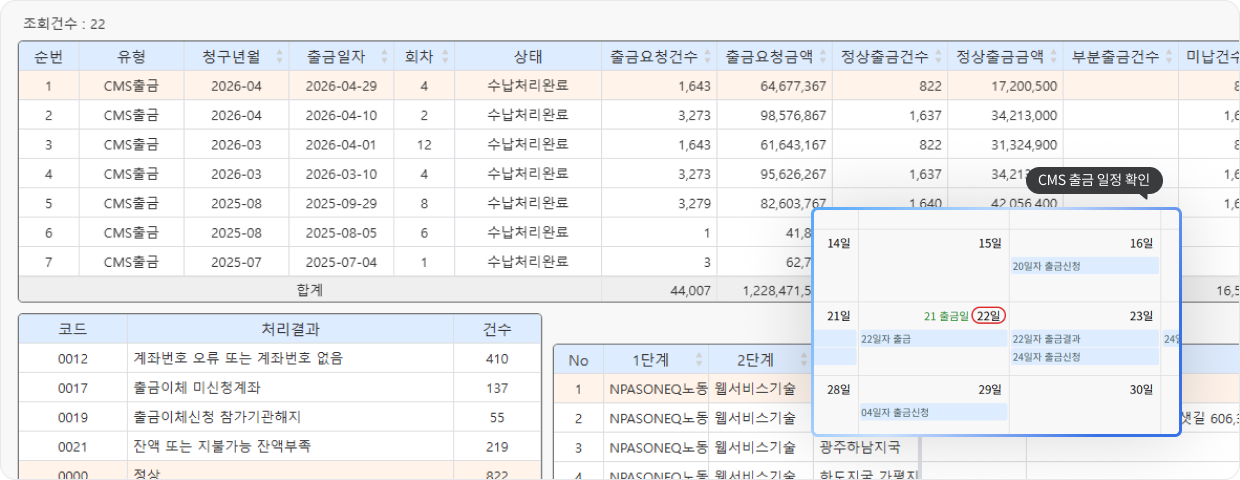Screen dimensions: 1240x480
Task: Click 회차 value 12 cell
Action: (x=424, y=145)
